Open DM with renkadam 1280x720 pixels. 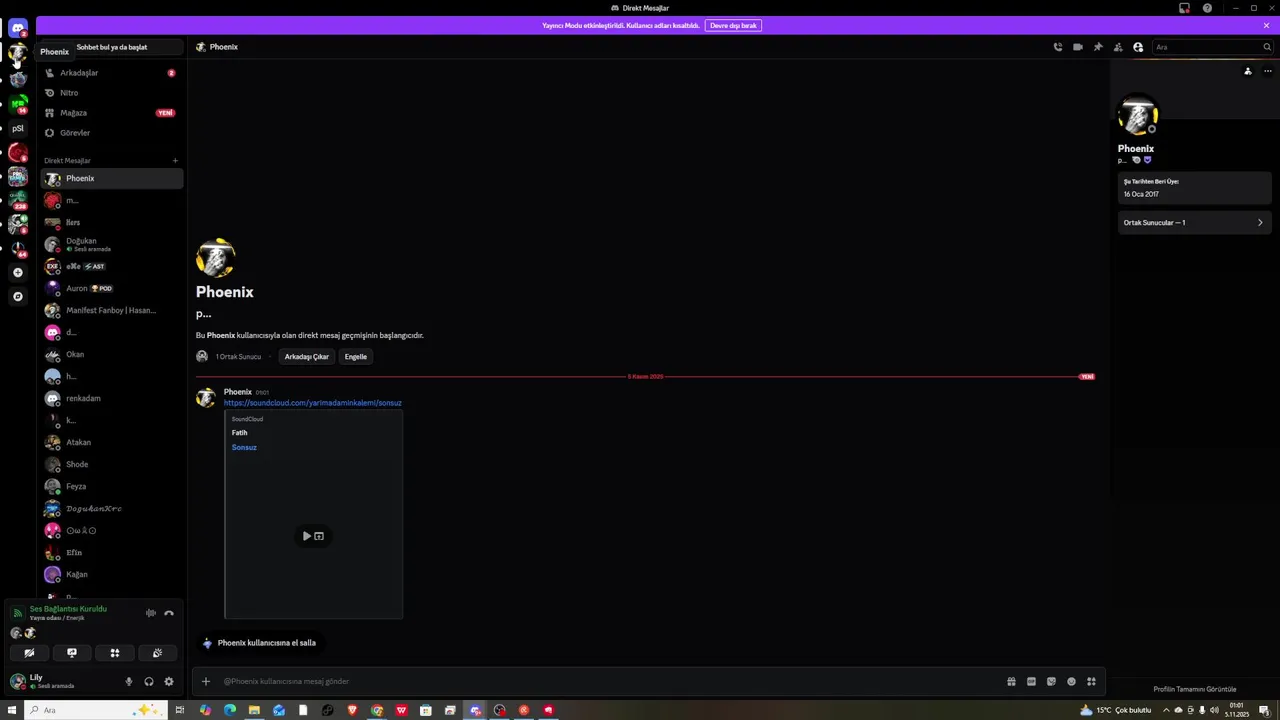pyautogui.click(x=111, y=398)
